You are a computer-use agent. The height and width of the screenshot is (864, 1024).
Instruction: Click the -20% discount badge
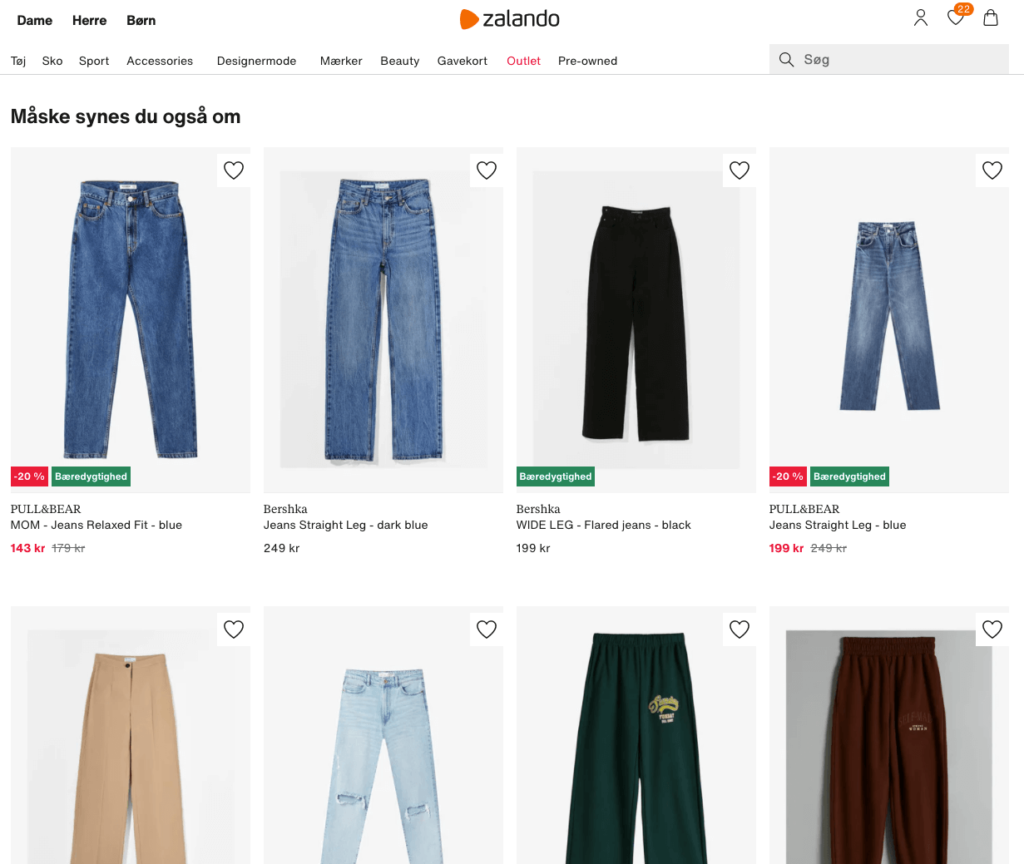29,476
